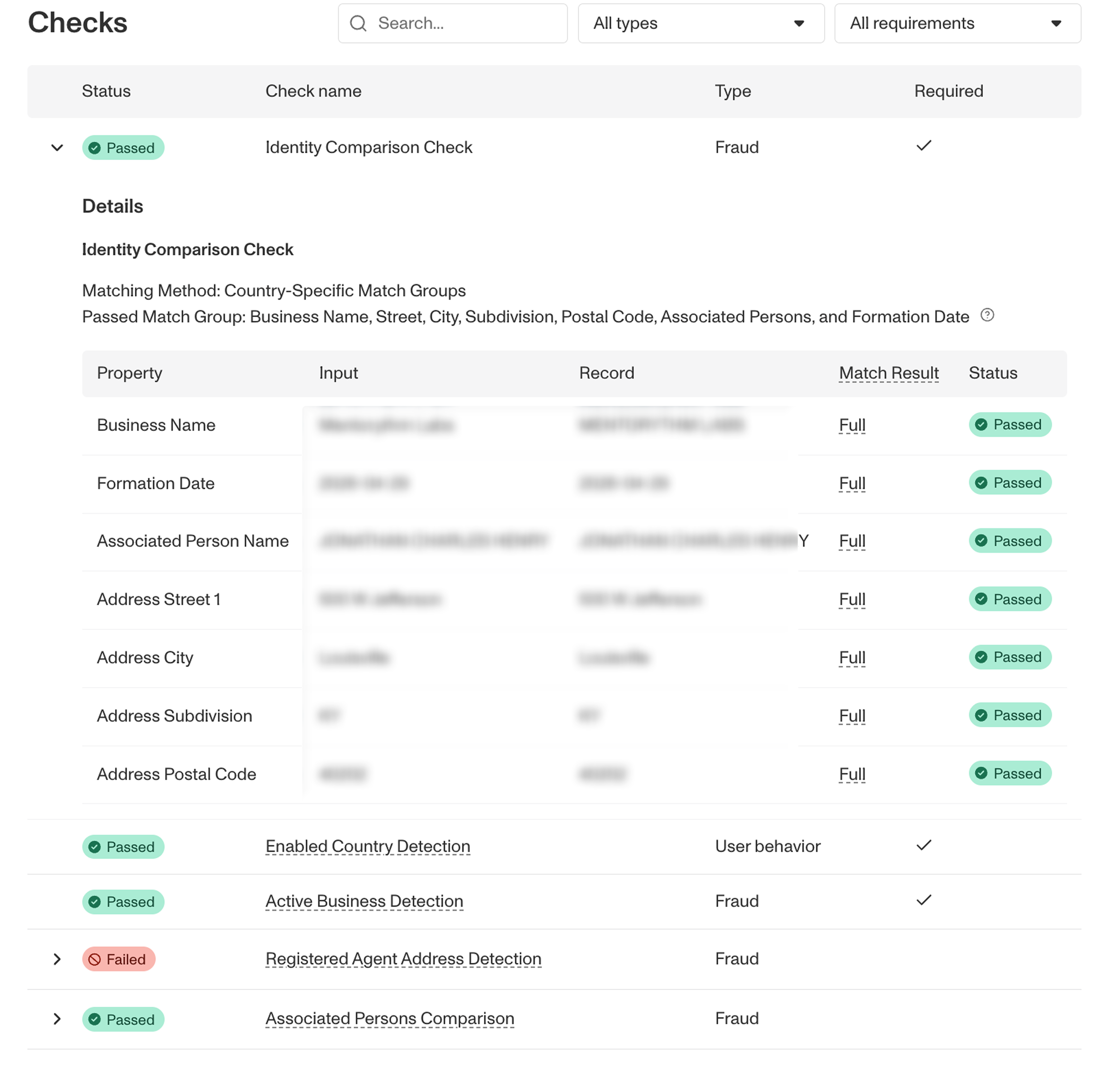Click the Passed badge in Formation Date row
The height and width of the screenshot is (1092, 1100).
click(1009, 483)
